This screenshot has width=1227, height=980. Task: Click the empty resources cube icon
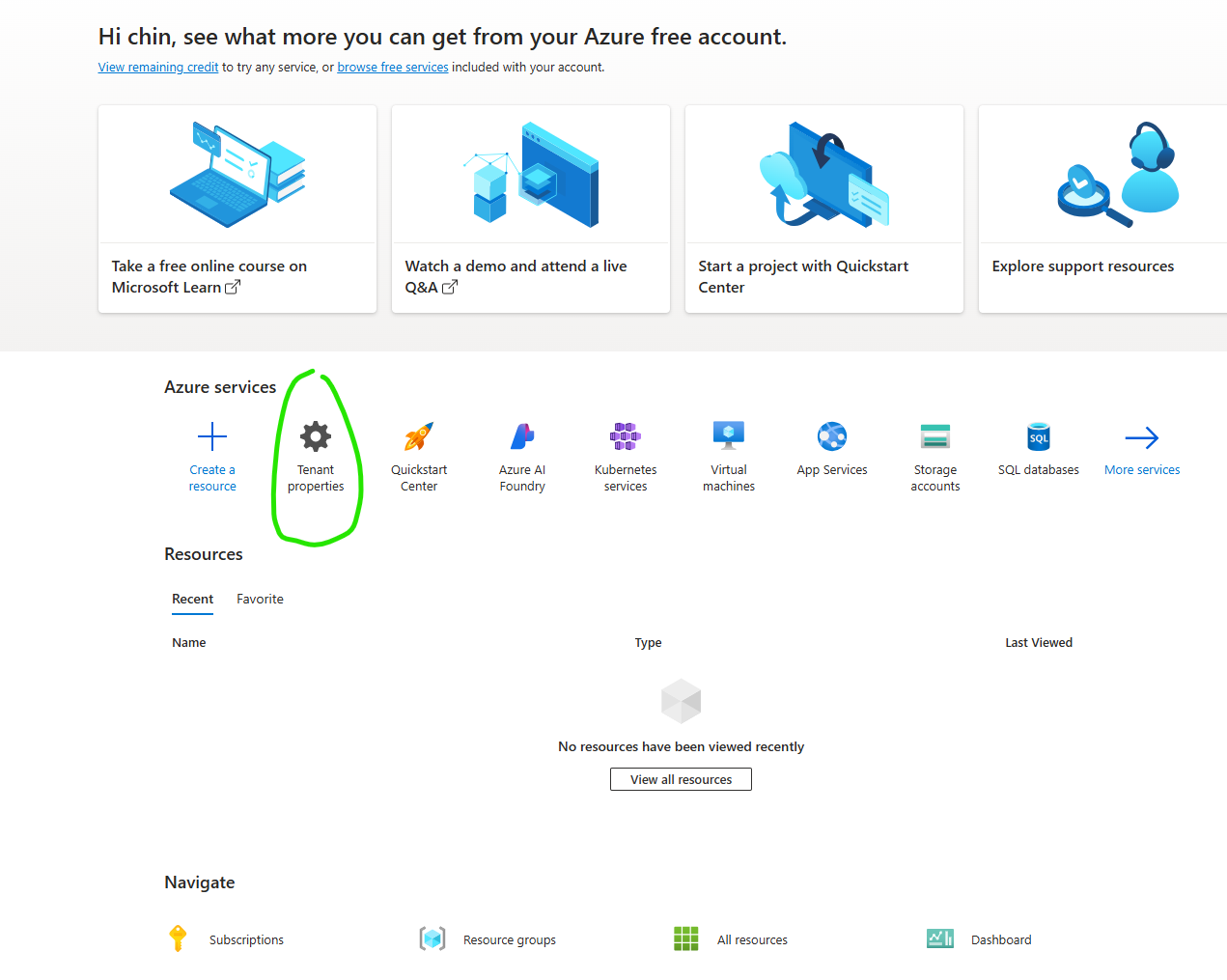click(x=681, y=701)
